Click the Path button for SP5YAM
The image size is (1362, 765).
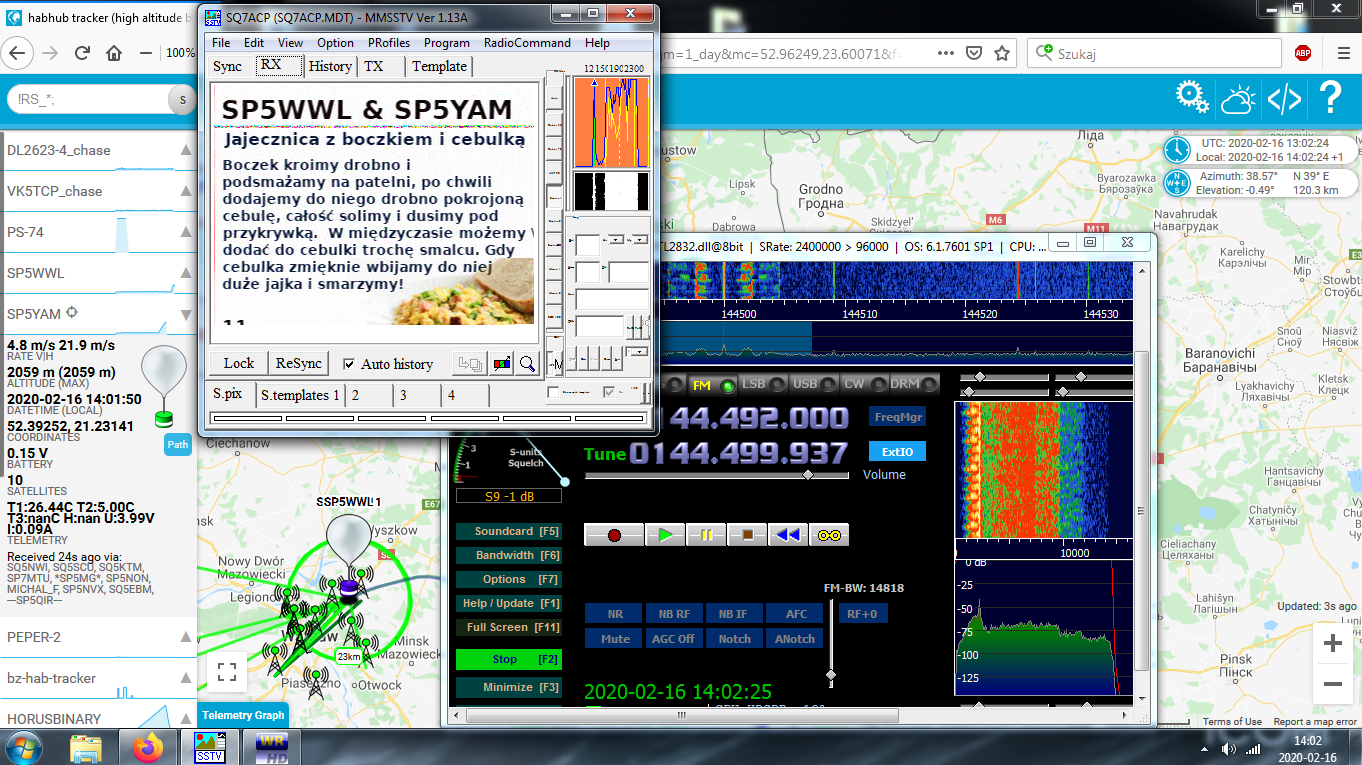click(x=178, y=445)
